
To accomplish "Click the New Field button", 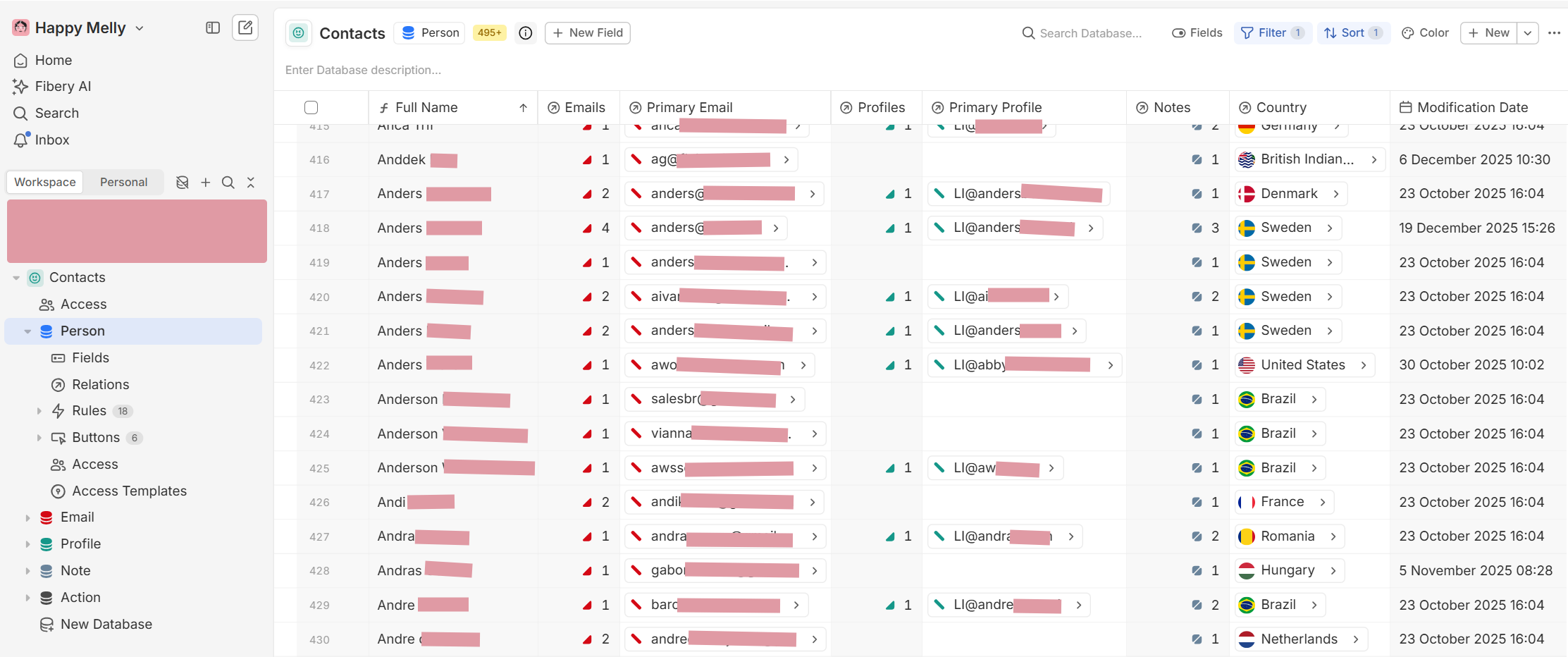I will (x=587, y=32).
